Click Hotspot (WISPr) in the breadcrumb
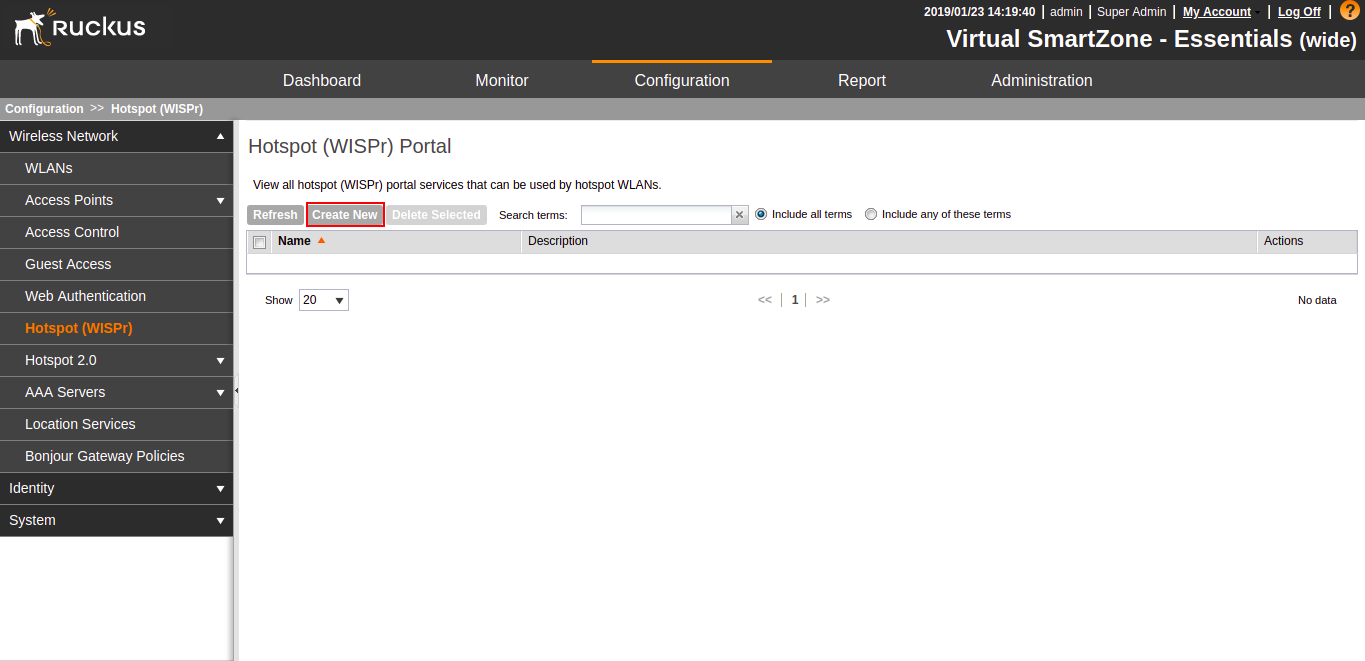 click(x=157, y=109)
